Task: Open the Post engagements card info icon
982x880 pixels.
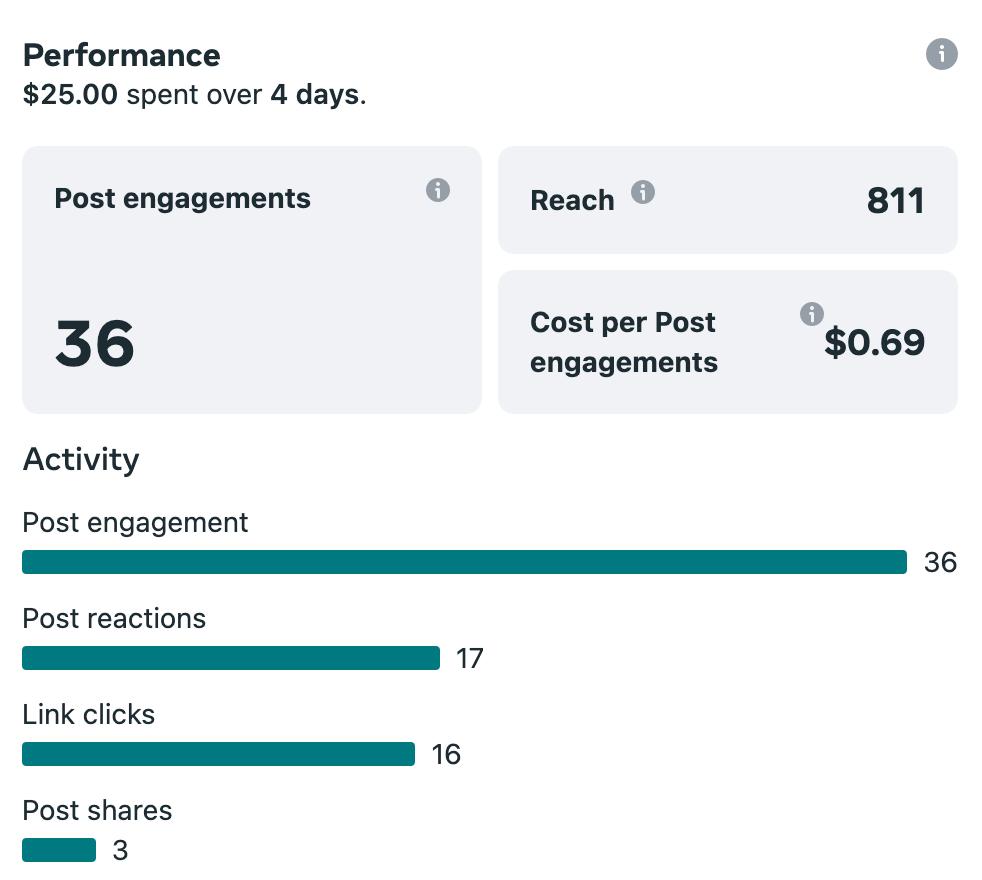Action: (438, 190)
